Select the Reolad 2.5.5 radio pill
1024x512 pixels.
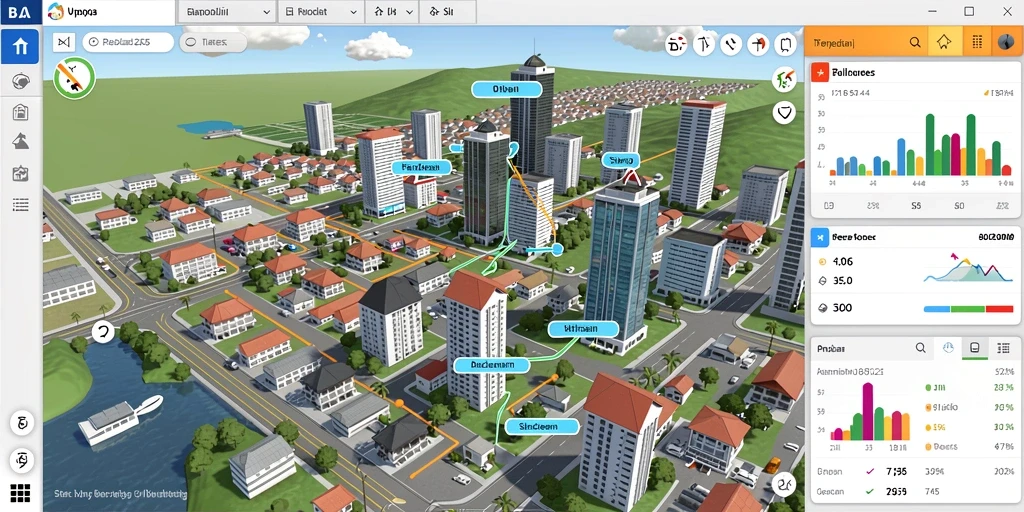(x=128, y=42)
